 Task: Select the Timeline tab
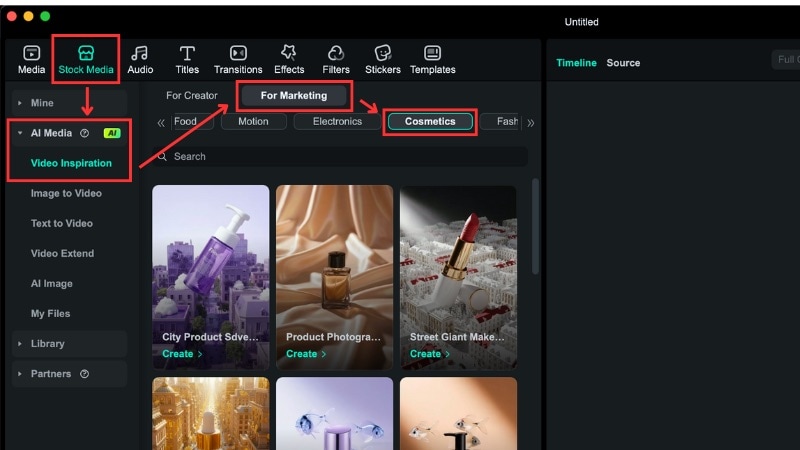576,63
